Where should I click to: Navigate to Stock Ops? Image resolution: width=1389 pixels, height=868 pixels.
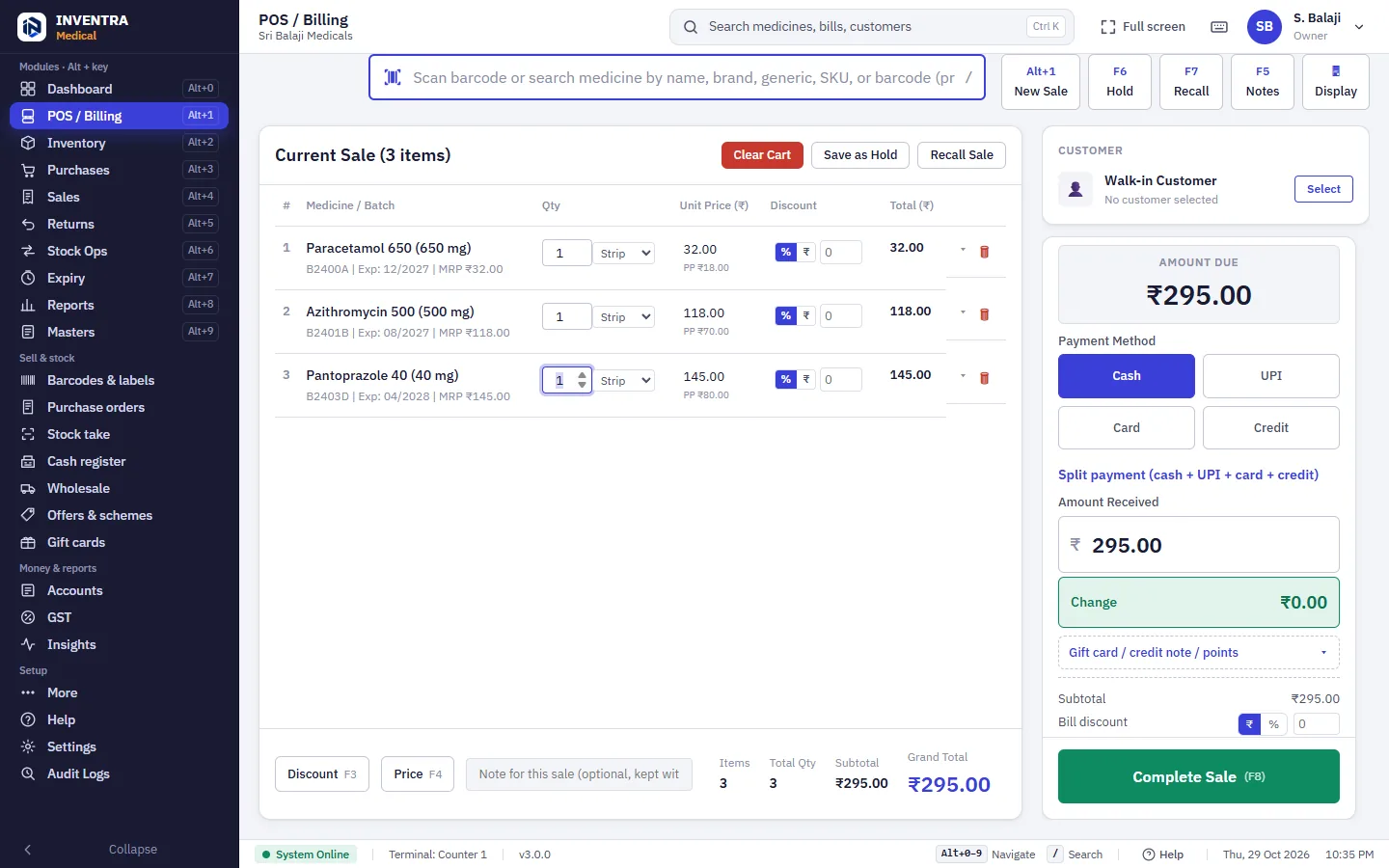click(x=120, y=251)
